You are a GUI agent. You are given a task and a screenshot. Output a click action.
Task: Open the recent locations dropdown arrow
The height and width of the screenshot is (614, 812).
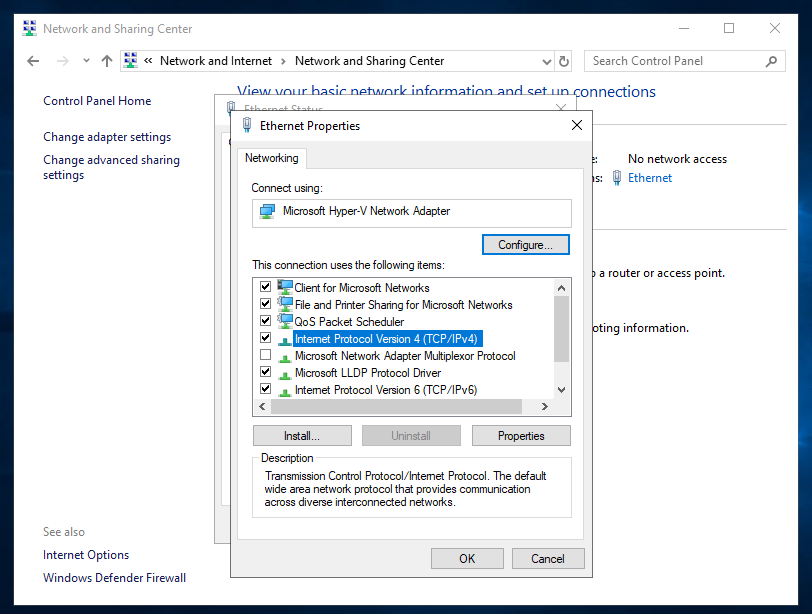pyautogui.click(x=86, y=61)
